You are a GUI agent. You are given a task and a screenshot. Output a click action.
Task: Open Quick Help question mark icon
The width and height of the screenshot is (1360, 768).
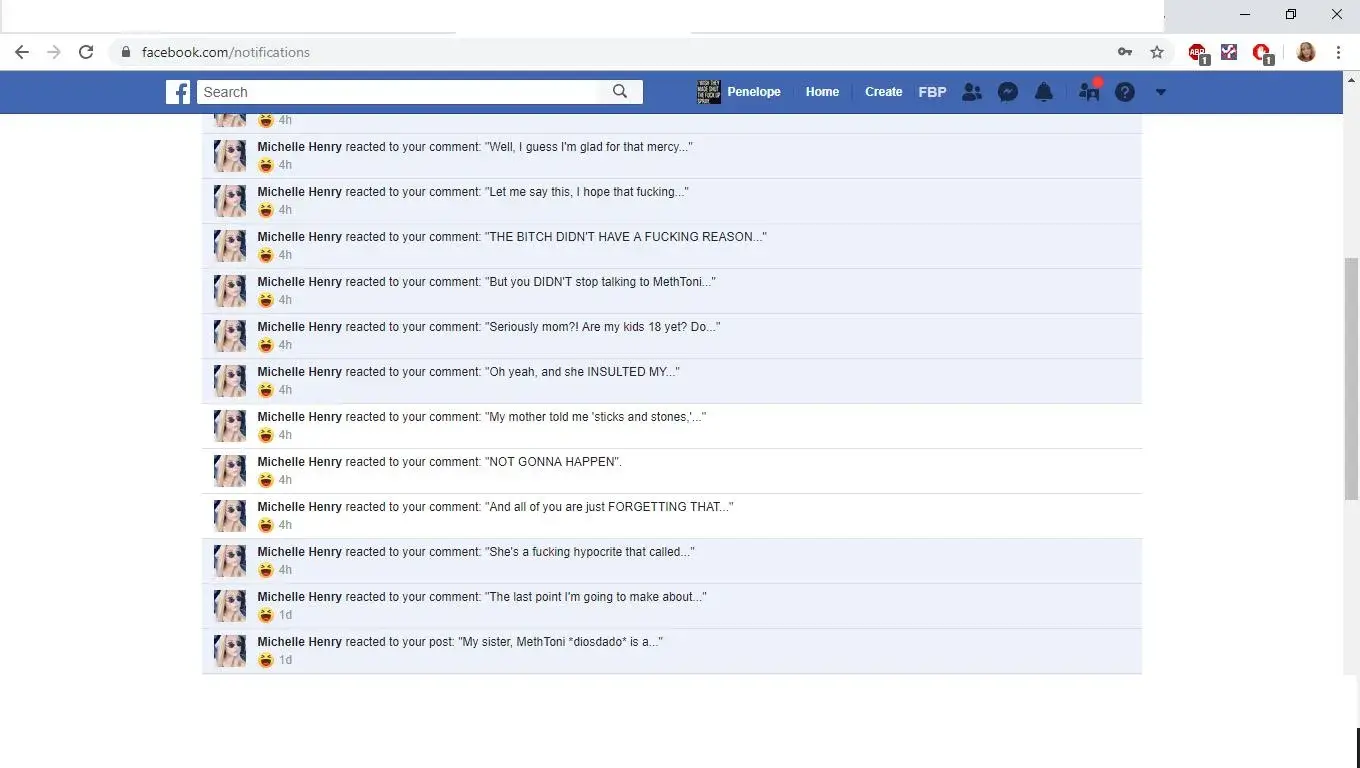[x=1125, y=92]
